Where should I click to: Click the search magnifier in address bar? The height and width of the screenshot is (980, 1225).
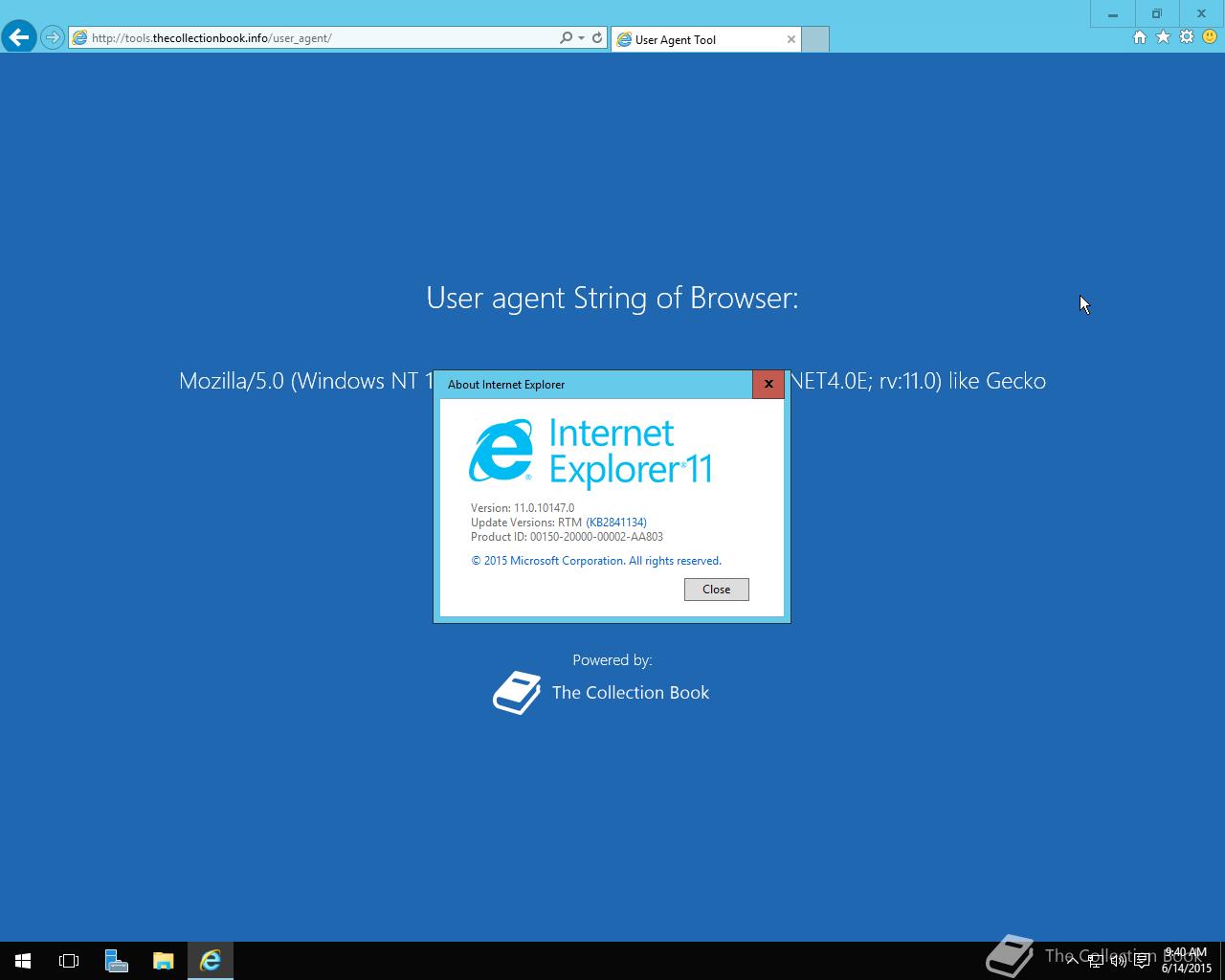(x=567, y=37)
